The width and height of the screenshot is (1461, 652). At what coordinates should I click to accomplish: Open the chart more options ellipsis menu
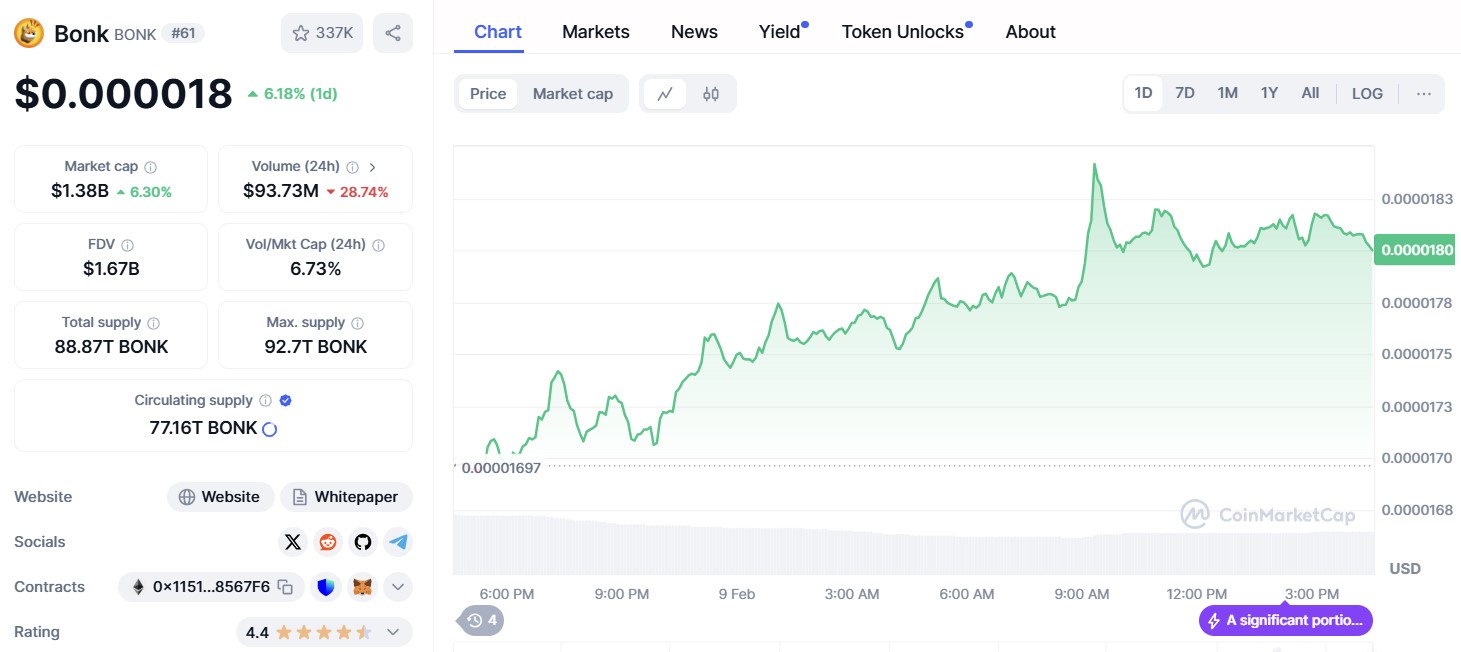tap(1423, 94)
